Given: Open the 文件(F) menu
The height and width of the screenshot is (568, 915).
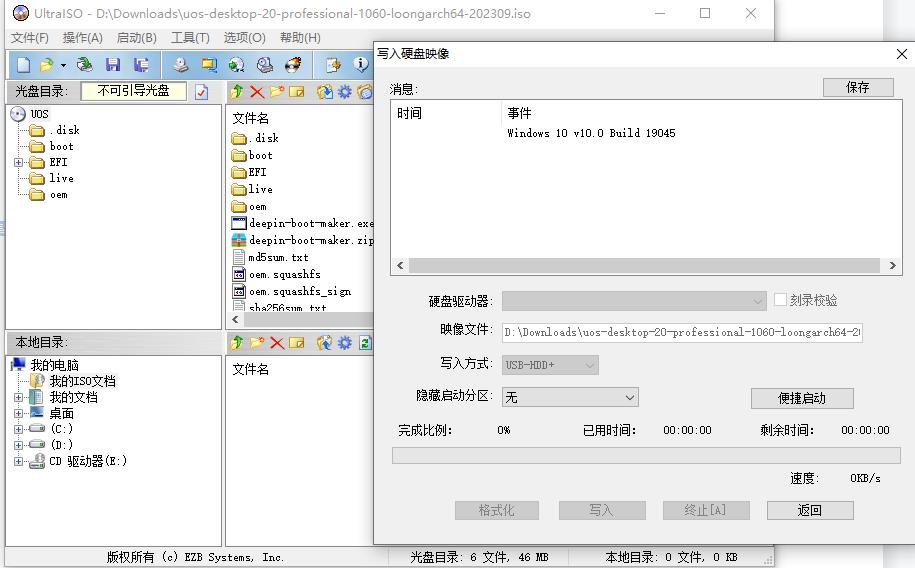Looking at the screenshot, I should tap(30, 38).
